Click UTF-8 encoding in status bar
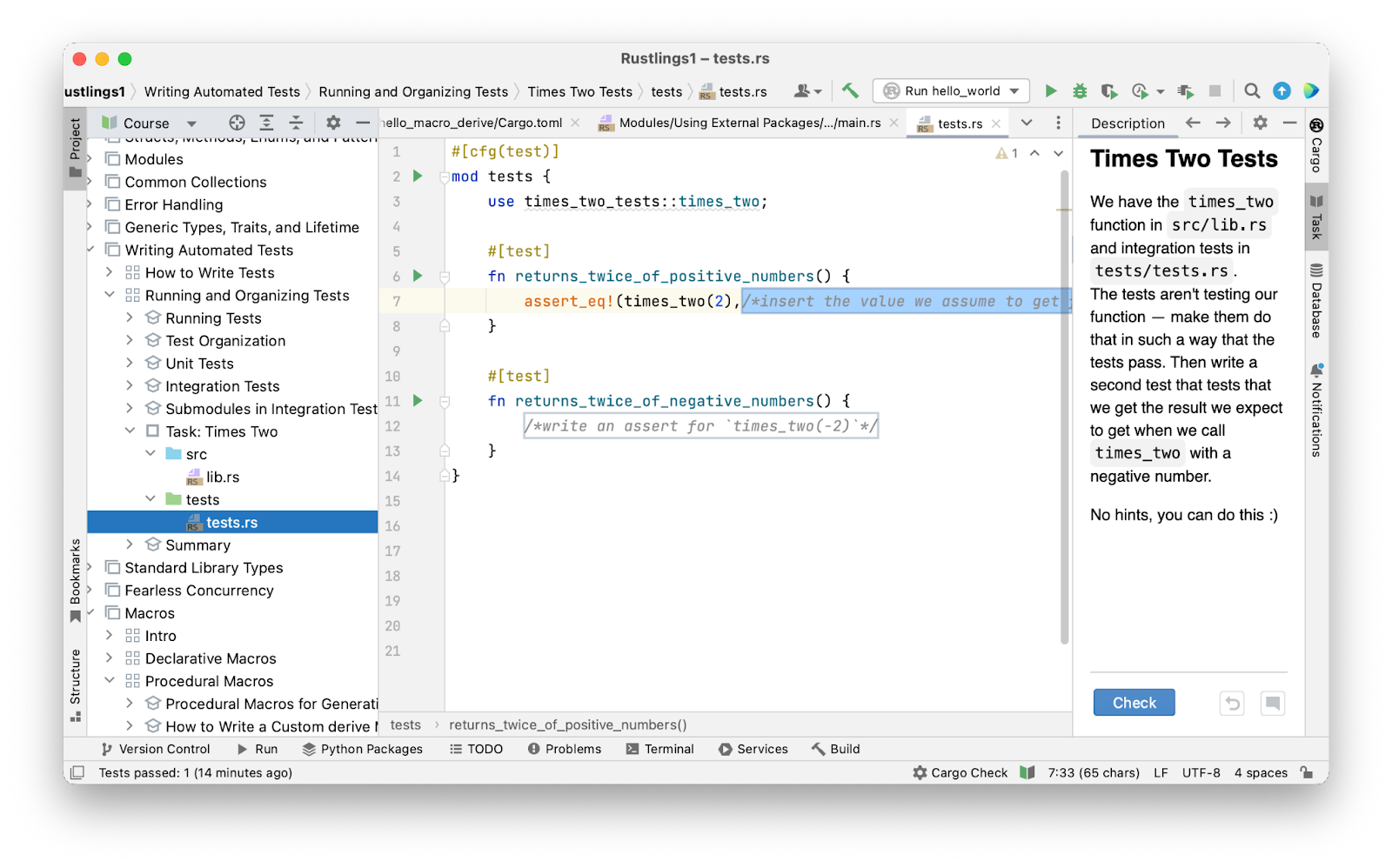The height and width of the screenshot is (868, 1392). point(1201,772)
